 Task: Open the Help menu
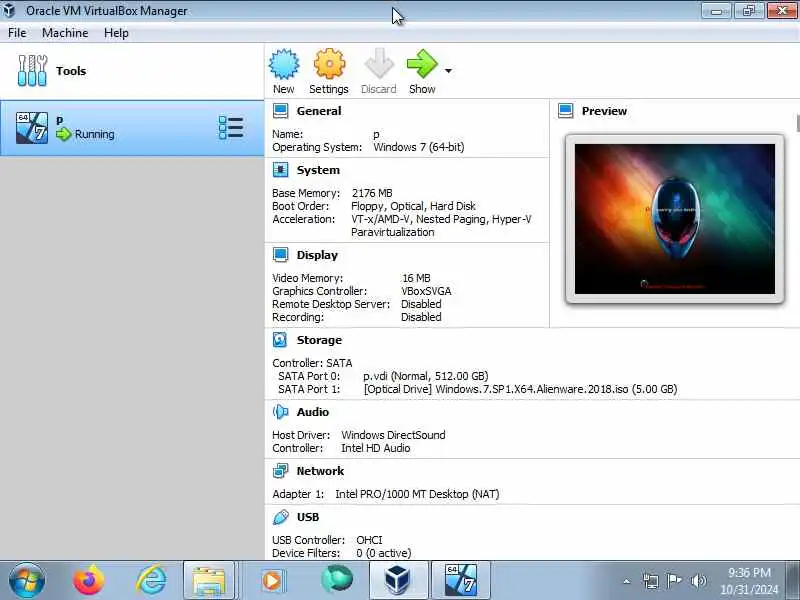tap(116, 33)
